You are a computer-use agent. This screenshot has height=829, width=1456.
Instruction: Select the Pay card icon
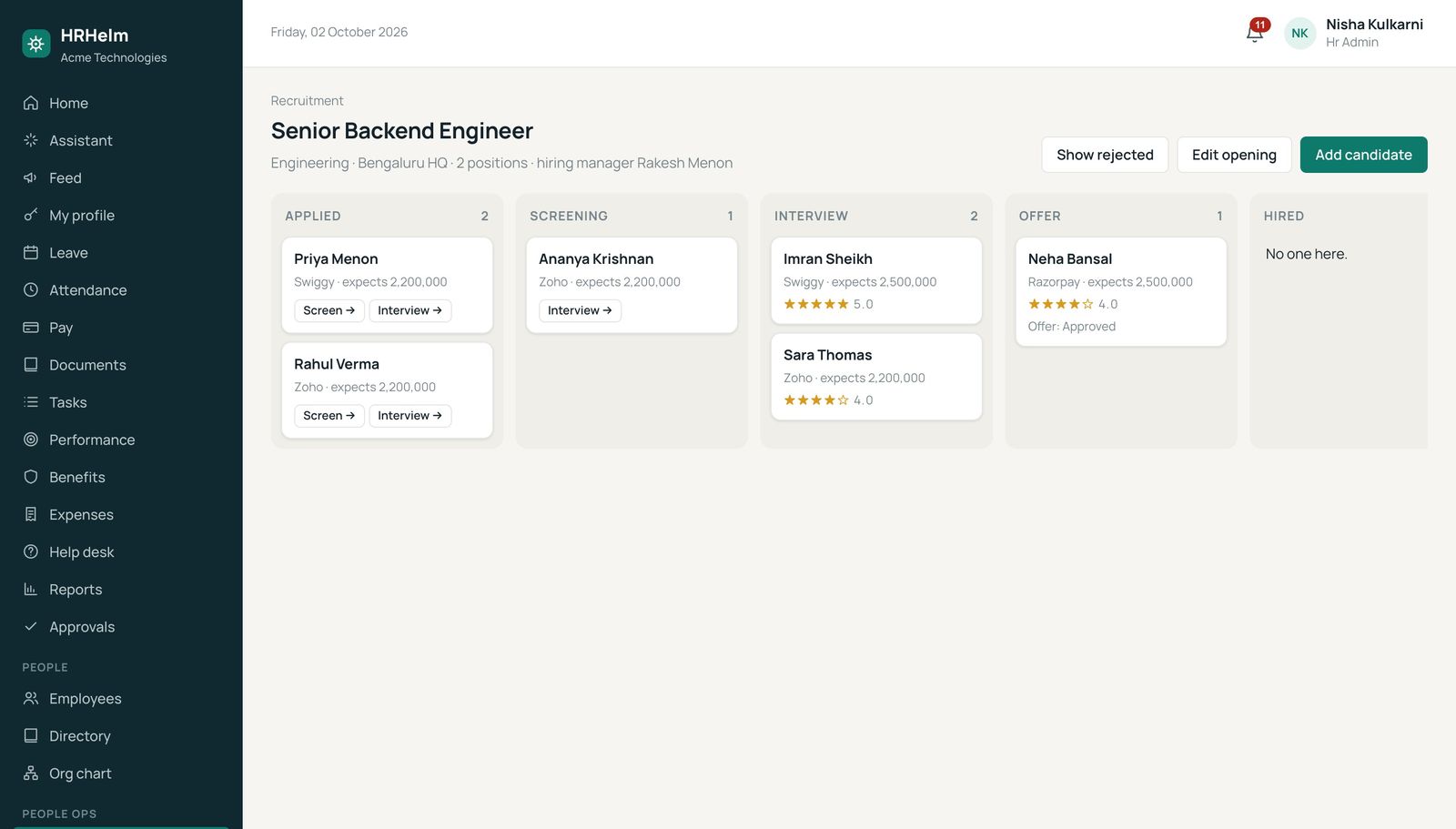(31, 327)
